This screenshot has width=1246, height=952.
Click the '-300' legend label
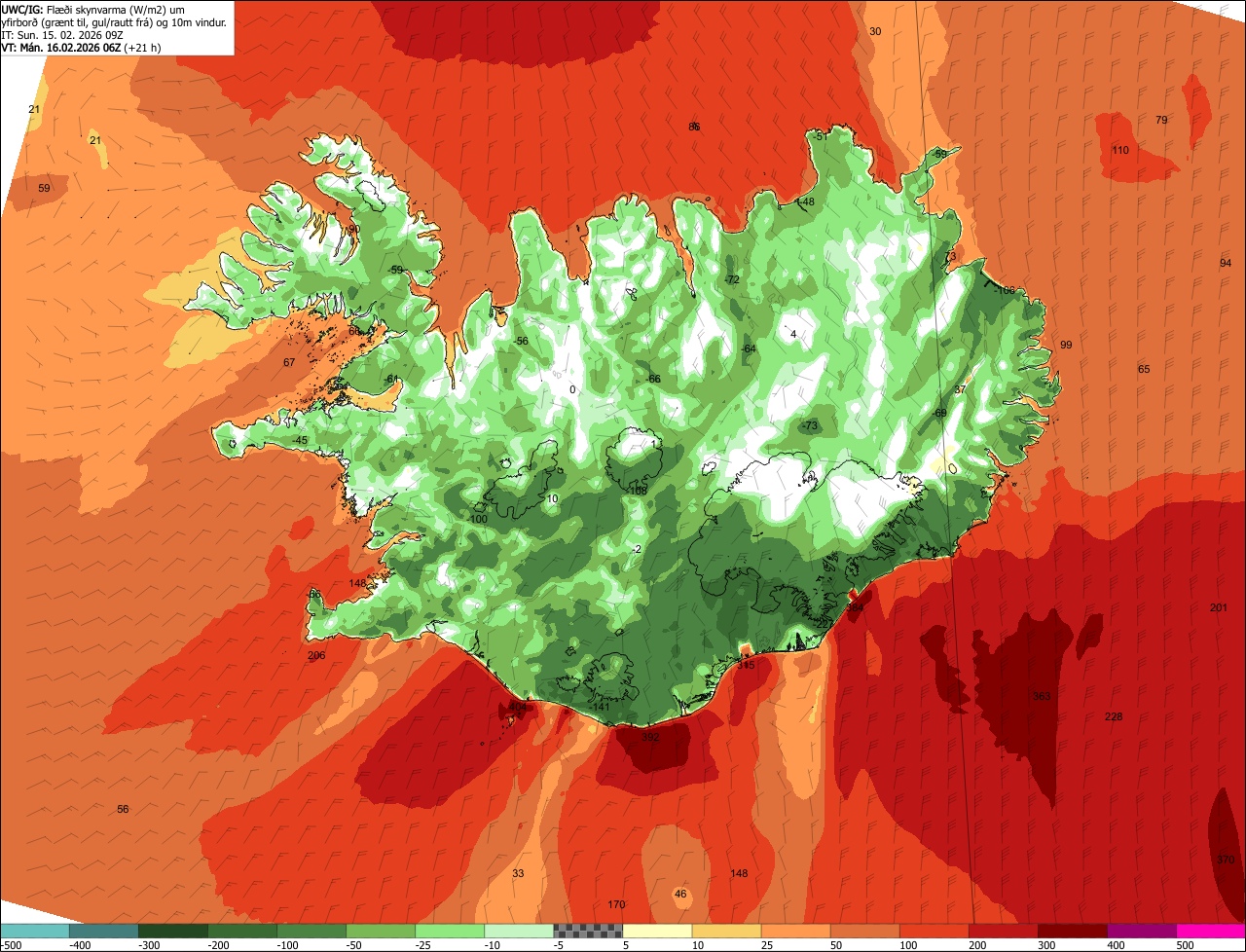(x=149, y=945)
